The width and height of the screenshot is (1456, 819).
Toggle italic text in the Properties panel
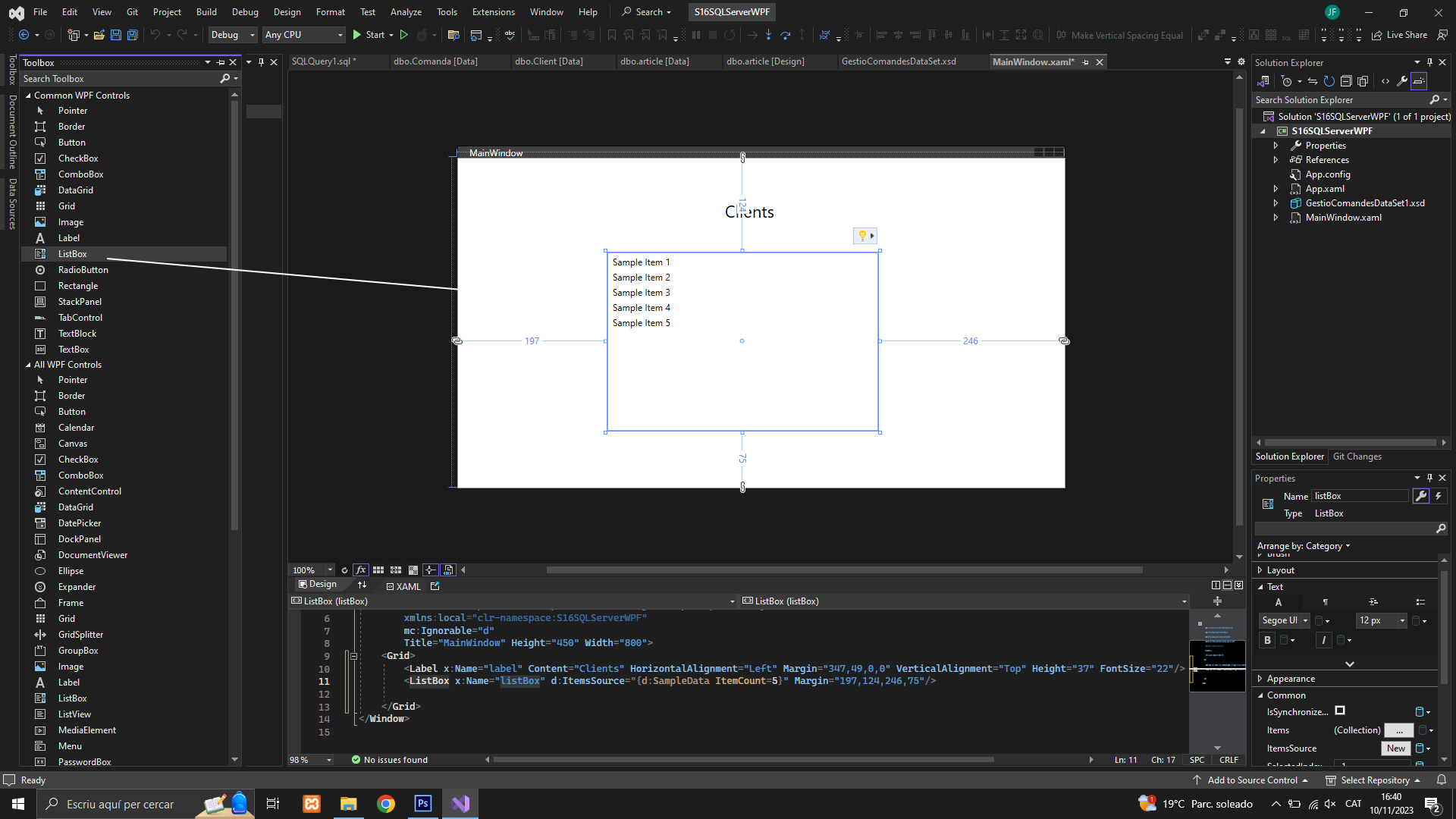(x=1323, y=640)
